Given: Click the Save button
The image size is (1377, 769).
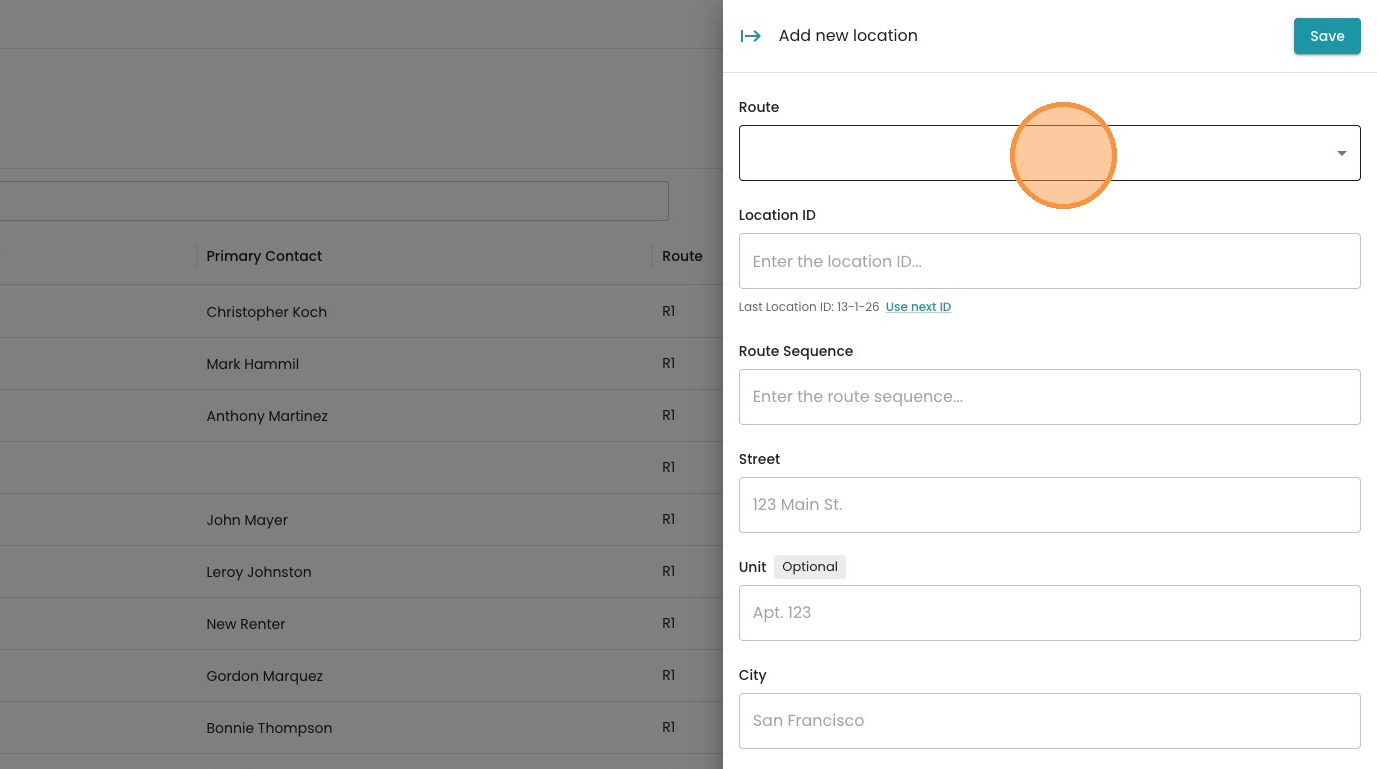Looking at the screenshot, I should [1326, 36].
